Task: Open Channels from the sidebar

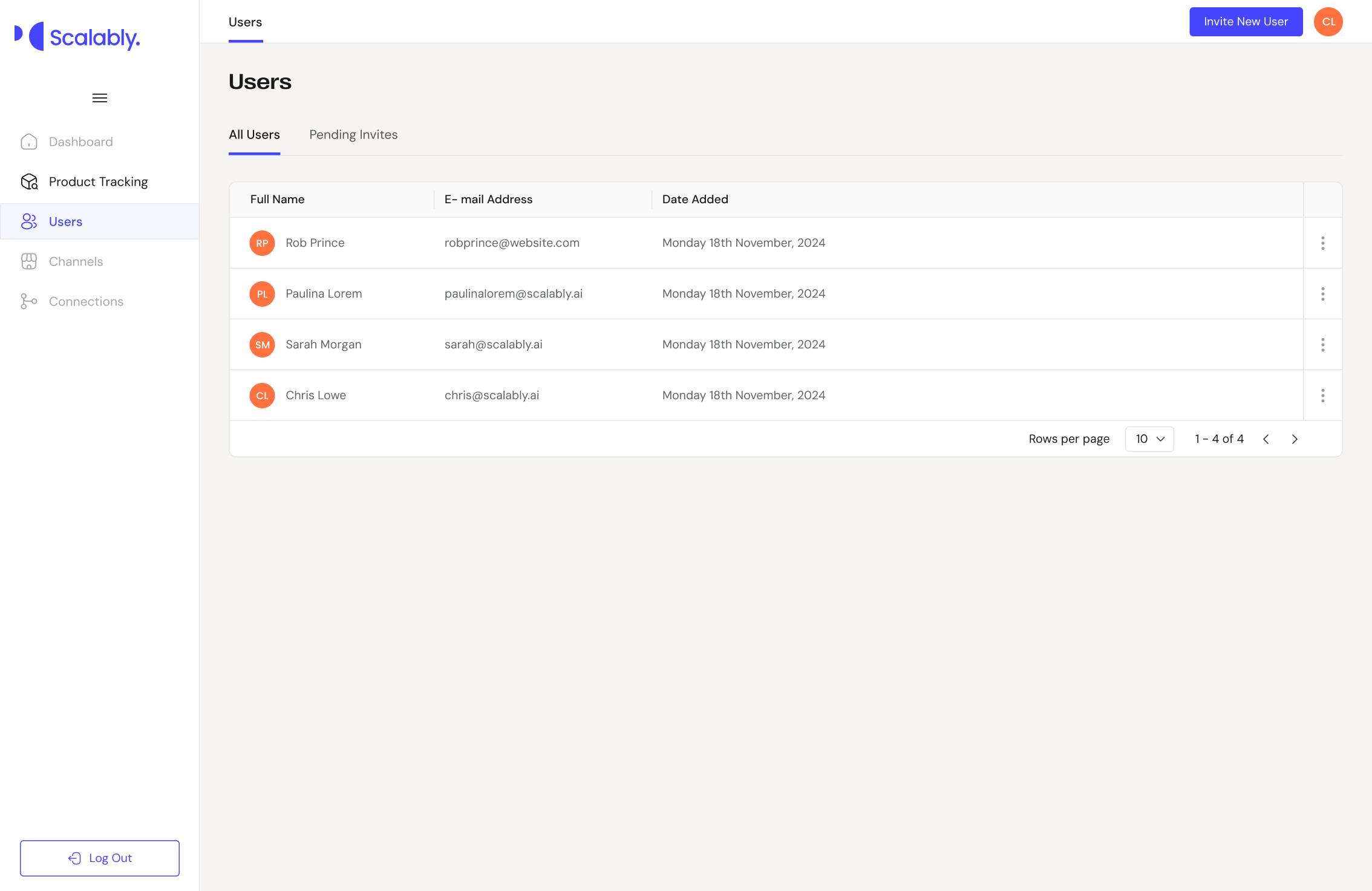Action: 76,261
